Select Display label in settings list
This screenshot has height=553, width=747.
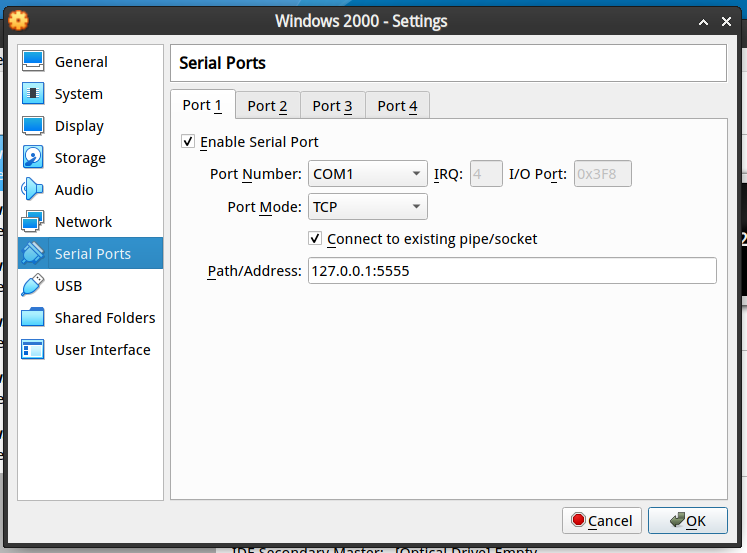click(x=79, y=126)
